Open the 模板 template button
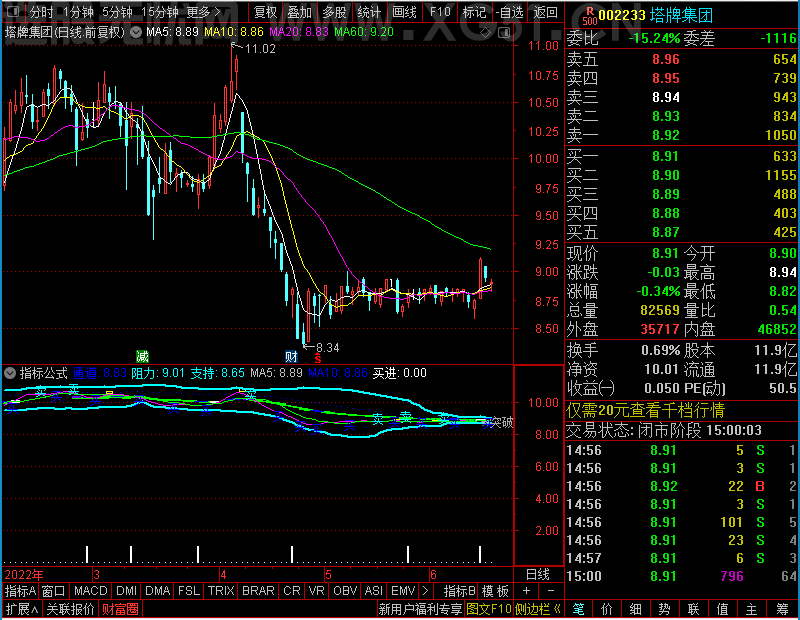The height and width of the screenshot is (620, 800). point(495,591)
